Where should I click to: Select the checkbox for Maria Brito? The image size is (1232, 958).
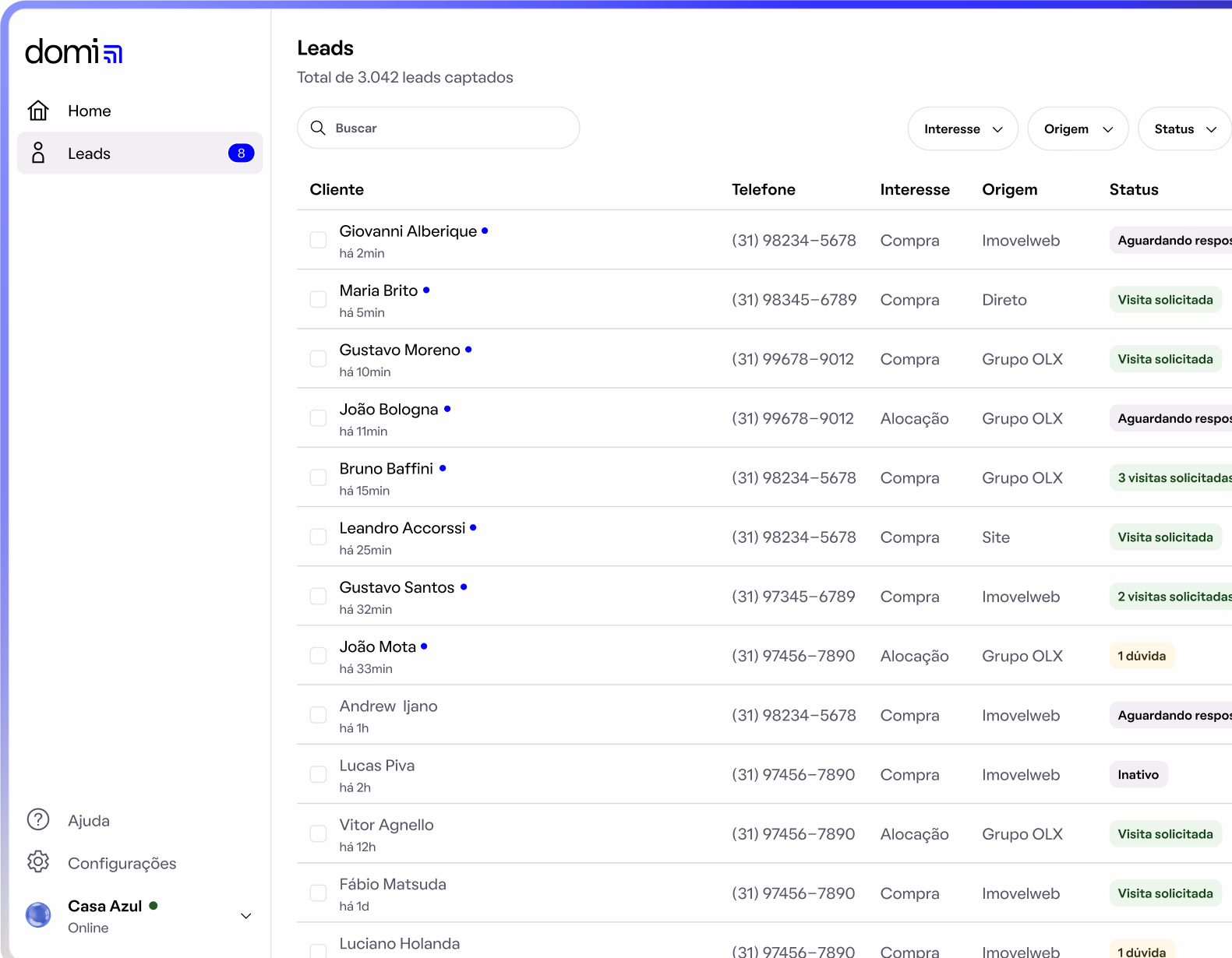click(x=318, y=299)
